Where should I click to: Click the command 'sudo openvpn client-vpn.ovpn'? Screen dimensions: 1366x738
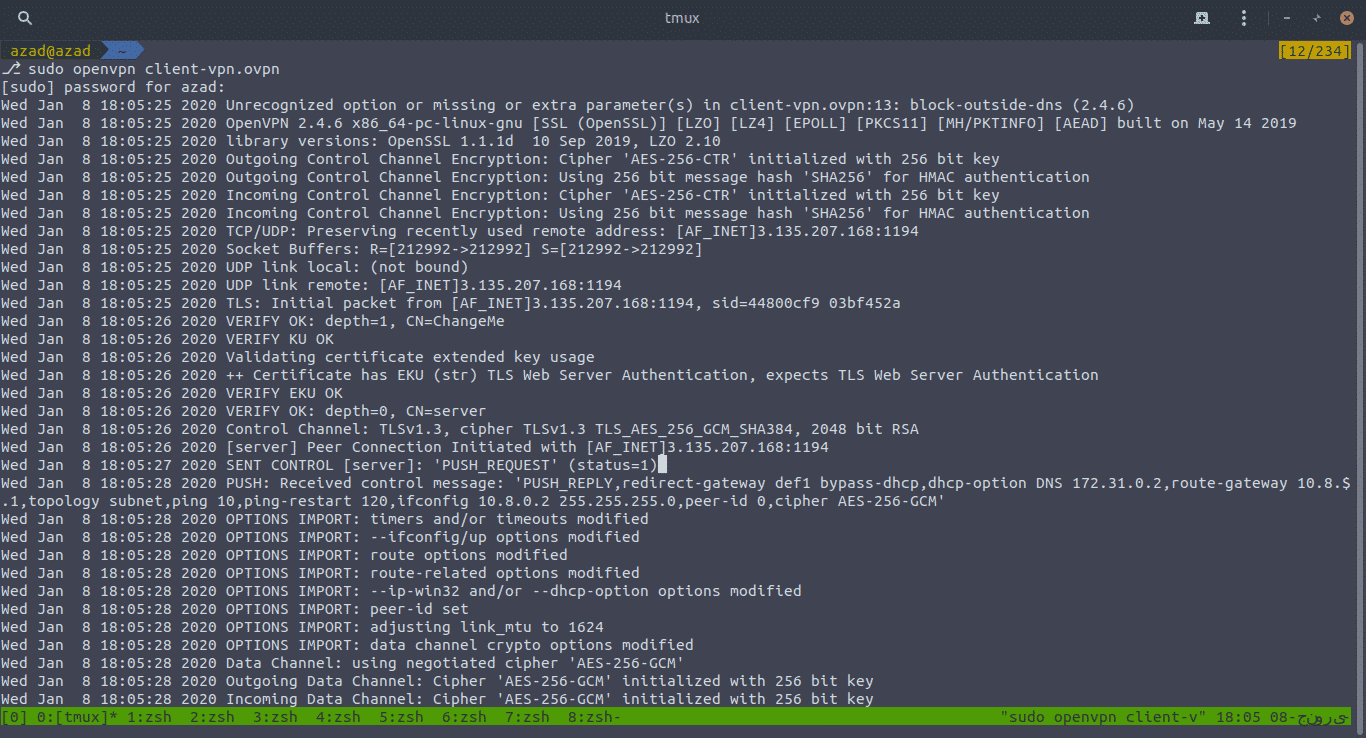pos(154,69)
